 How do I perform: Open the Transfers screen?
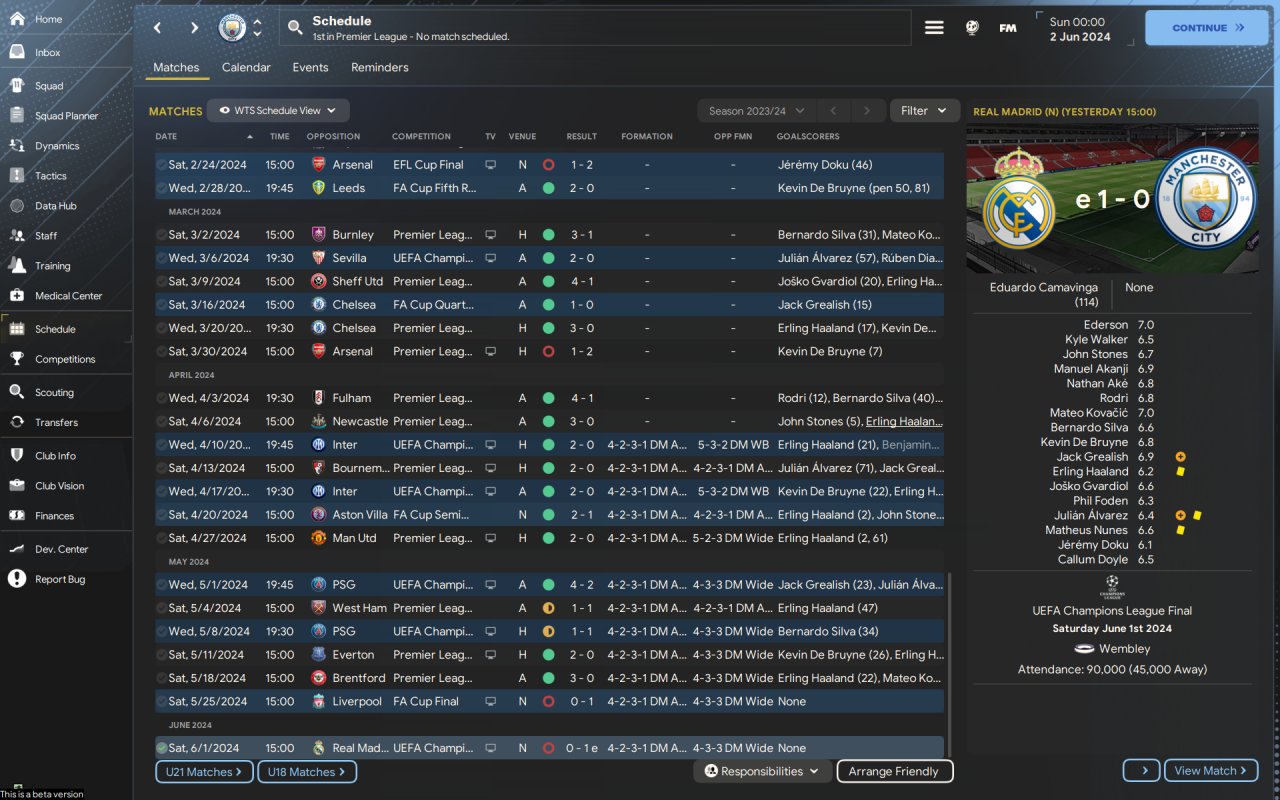(66, 423)
